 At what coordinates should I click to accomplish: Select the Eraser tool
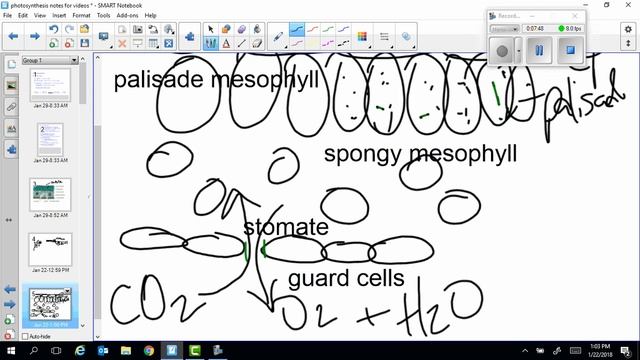(257, 43)
